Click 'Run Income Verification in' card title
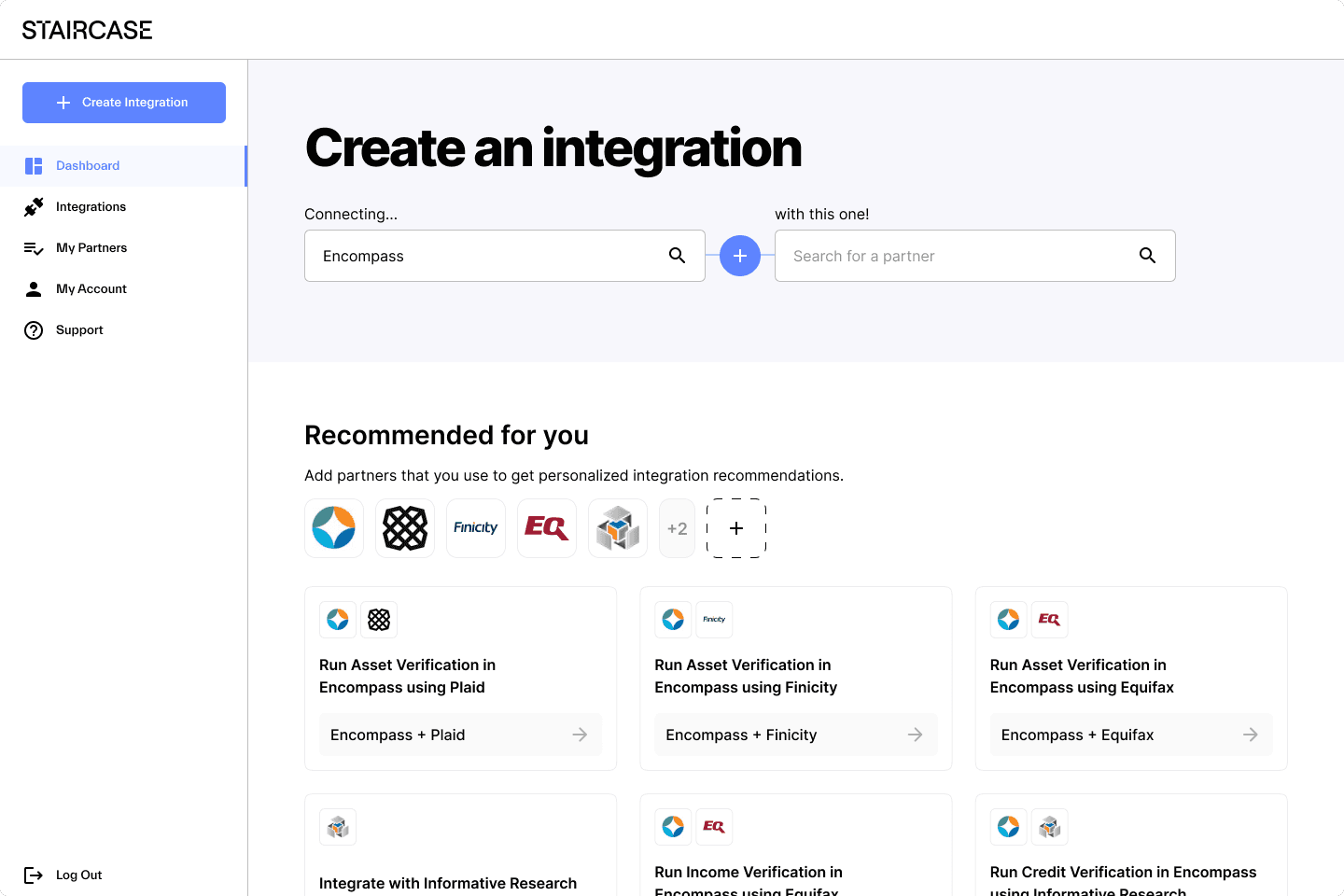 point(749,872)
